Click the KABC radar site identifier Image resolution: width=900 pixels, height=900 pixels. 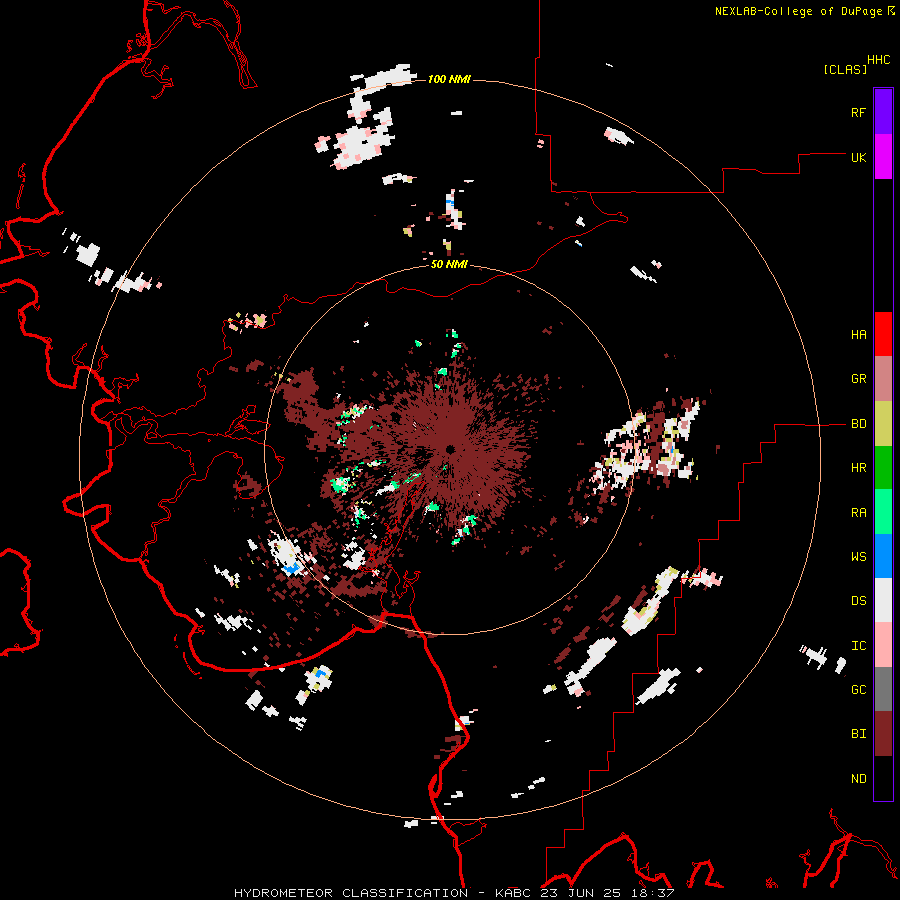[513, 893]
